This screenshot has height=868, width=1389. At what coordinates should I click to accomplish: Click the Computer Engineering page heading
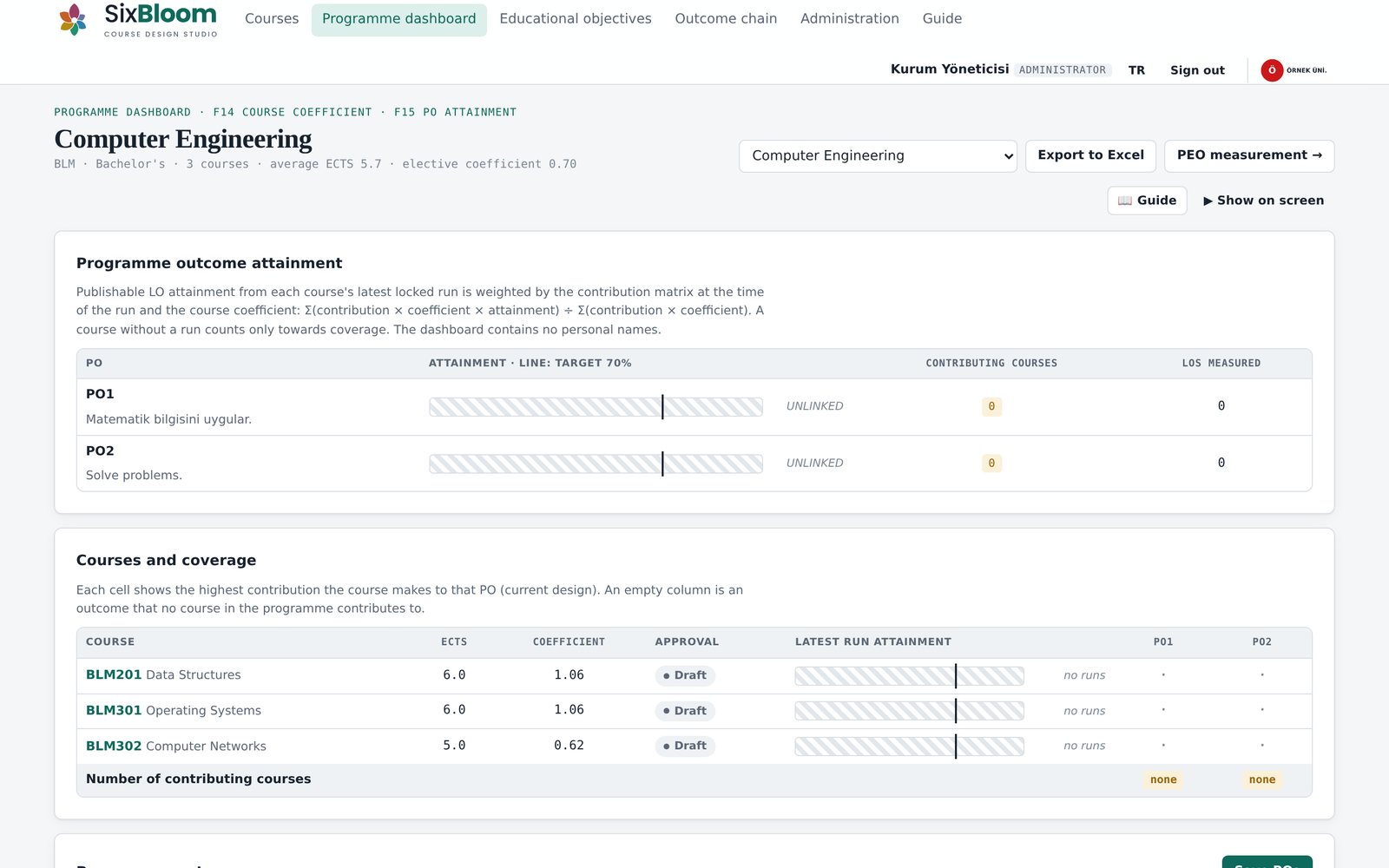click(183, 139)
